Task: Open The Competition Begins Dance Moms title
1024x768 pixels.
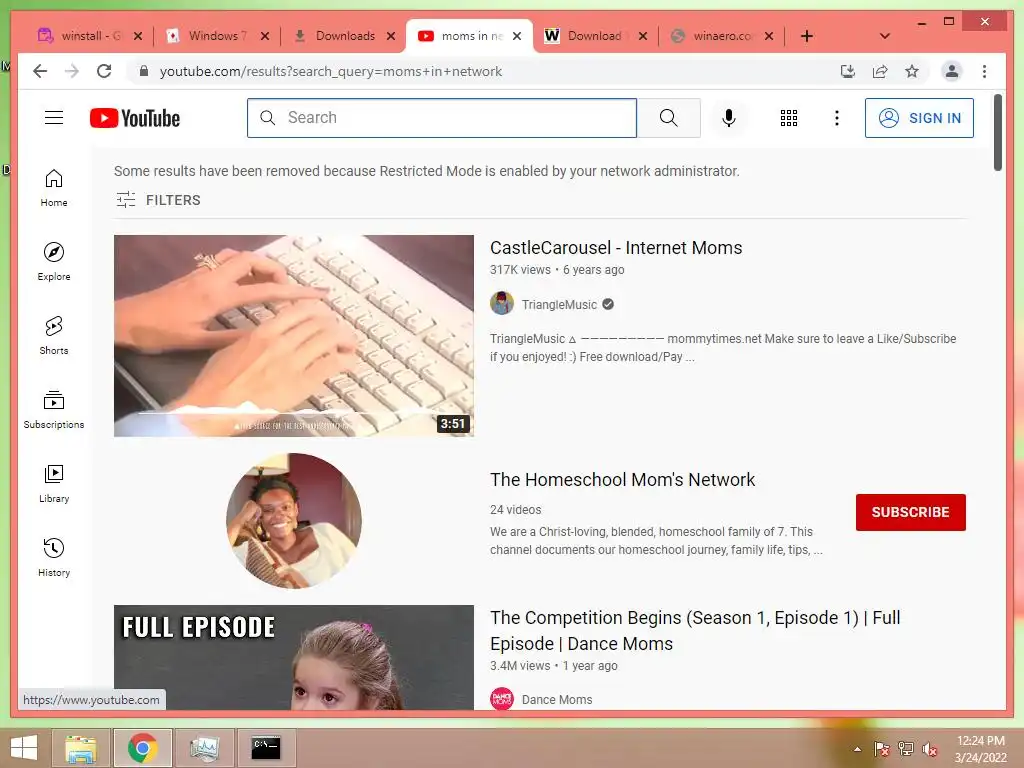Action: [695, 630]
